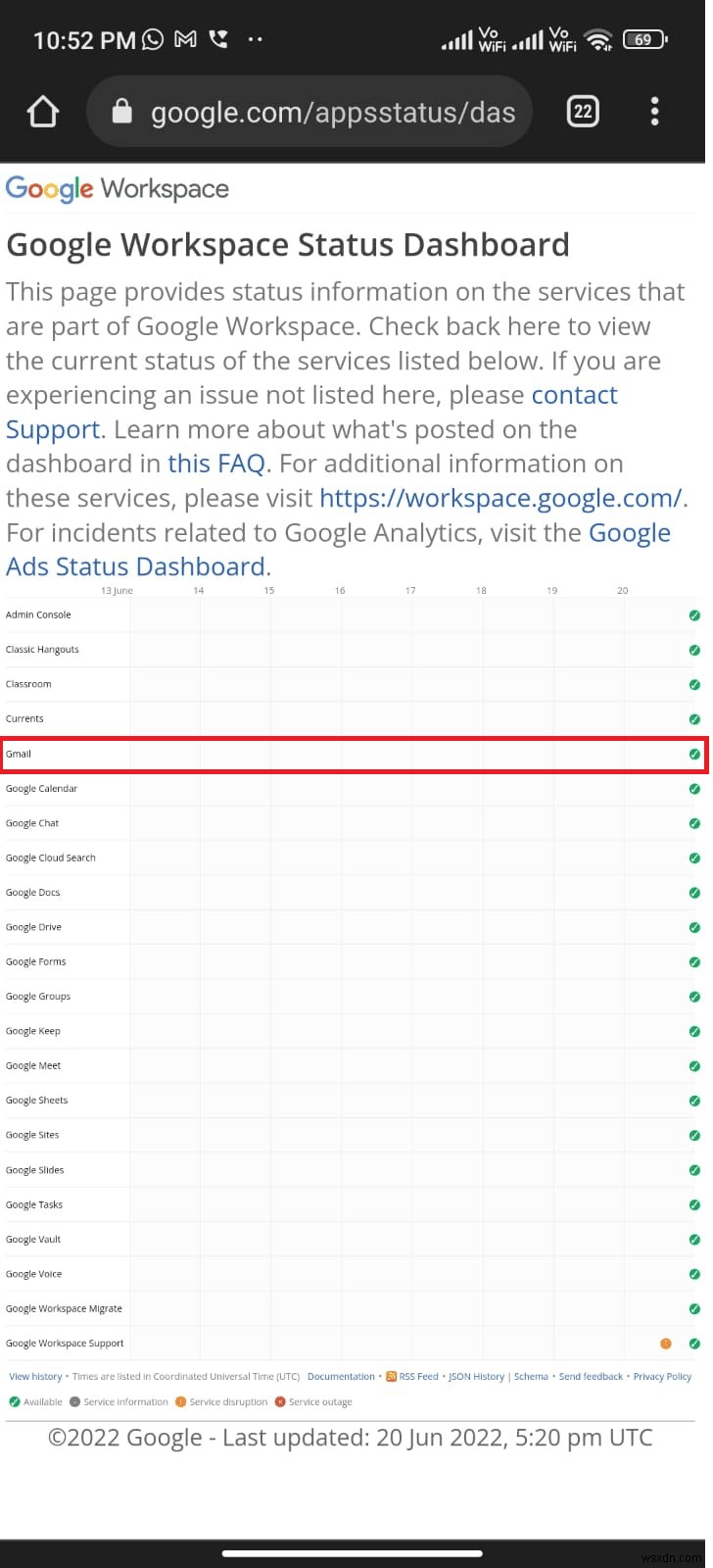This screenshot has width=713, height=1568.
Task: Open the RSS Feed link
Action: click(418, 1377)
